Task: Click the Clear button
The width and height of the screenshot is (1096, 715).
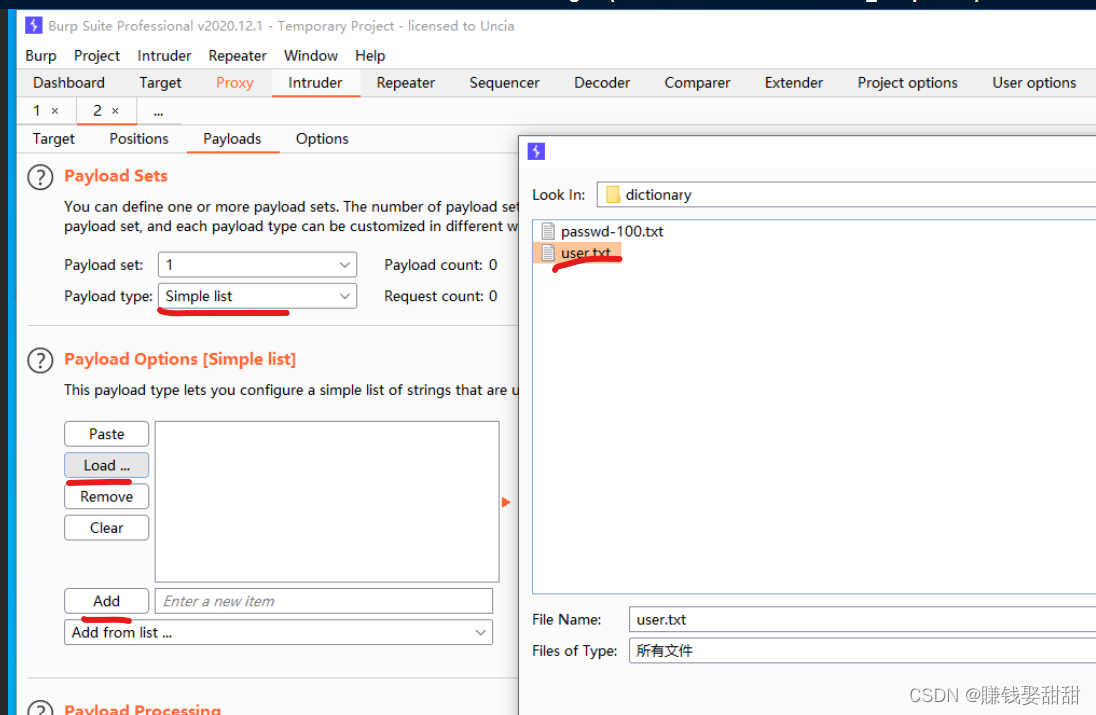Action: tap(106, 528)
